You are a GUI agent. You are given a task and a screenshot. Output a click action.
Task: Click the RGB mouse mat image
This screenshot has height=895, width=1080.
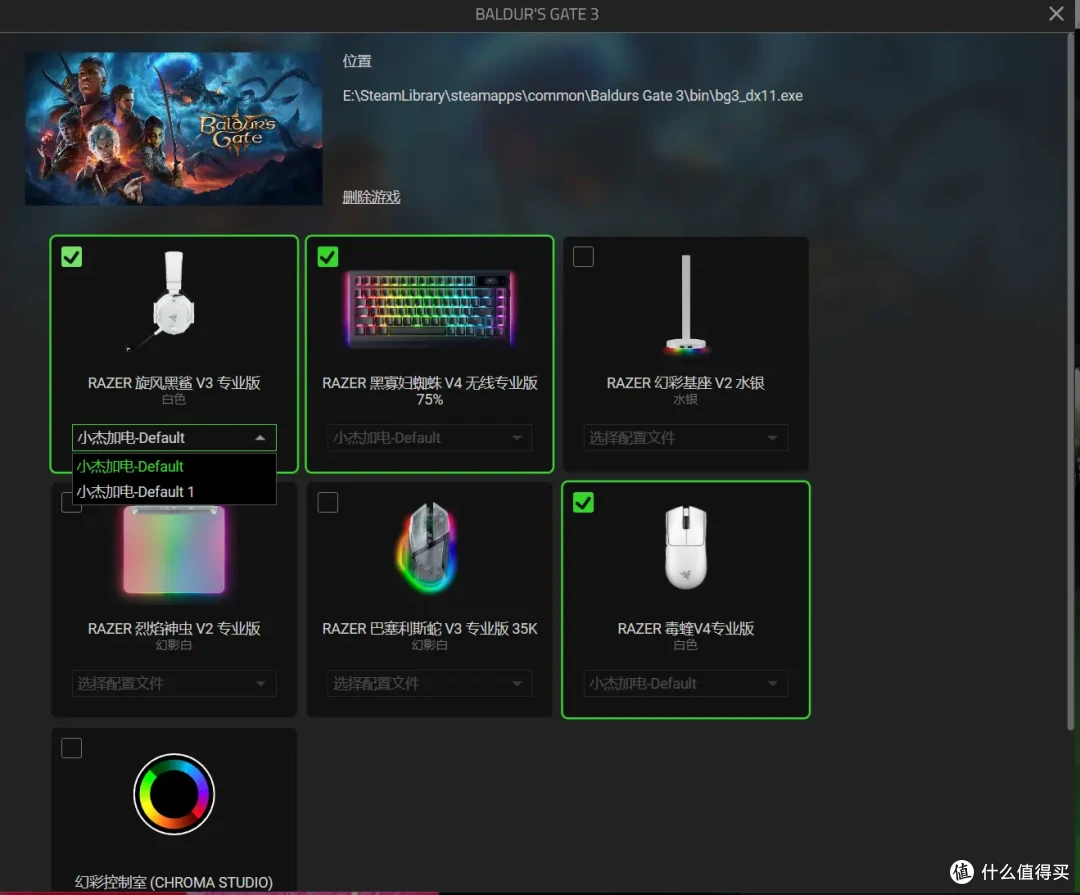point(174,549)
